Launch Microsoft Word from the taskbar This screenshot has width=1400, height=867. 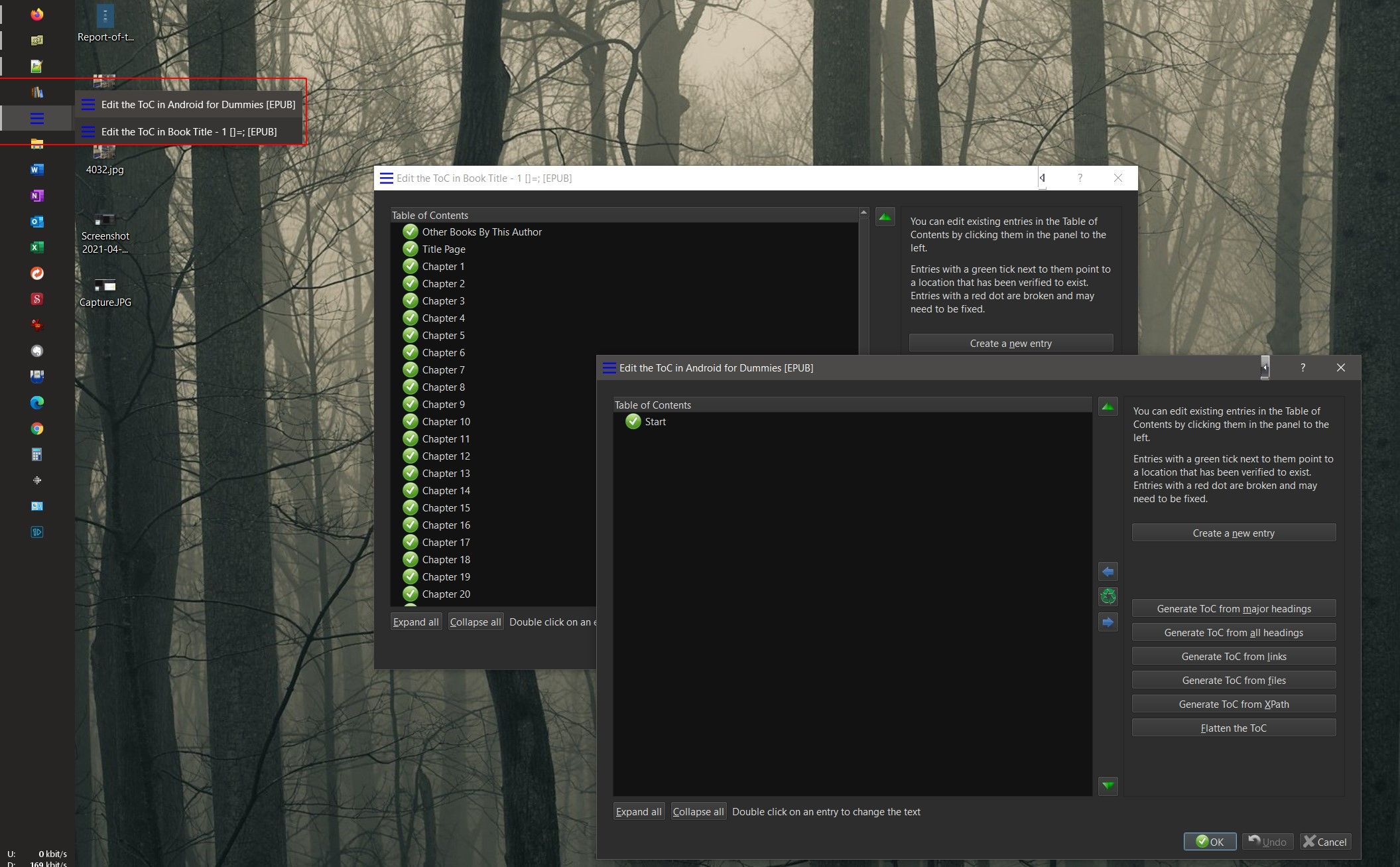tap(37, 170)
